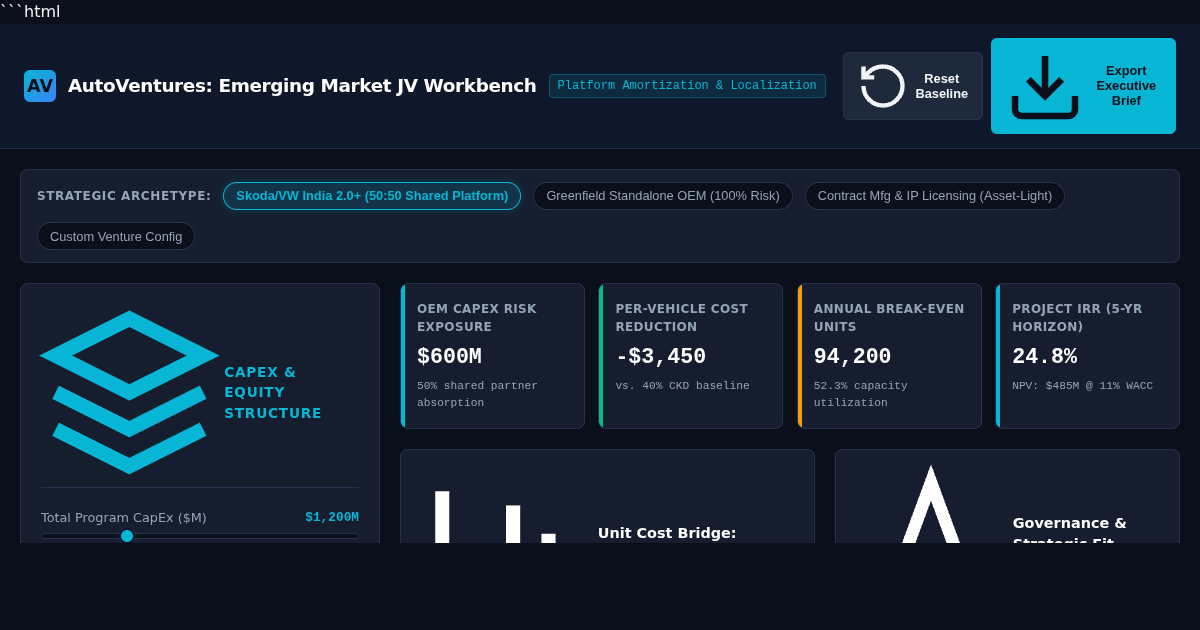Click the CAPEX & EQUITY STRUCTURE heading
1200x630 pixels.
(x=273, y=392)
